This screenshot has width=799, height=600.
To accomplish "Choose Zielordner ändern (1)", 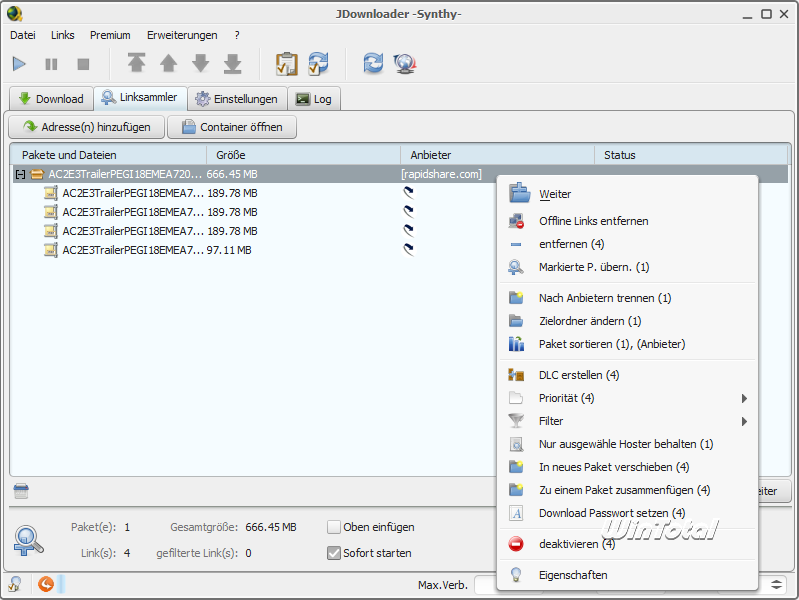I will pyautogui.click(x=627, y=321).
